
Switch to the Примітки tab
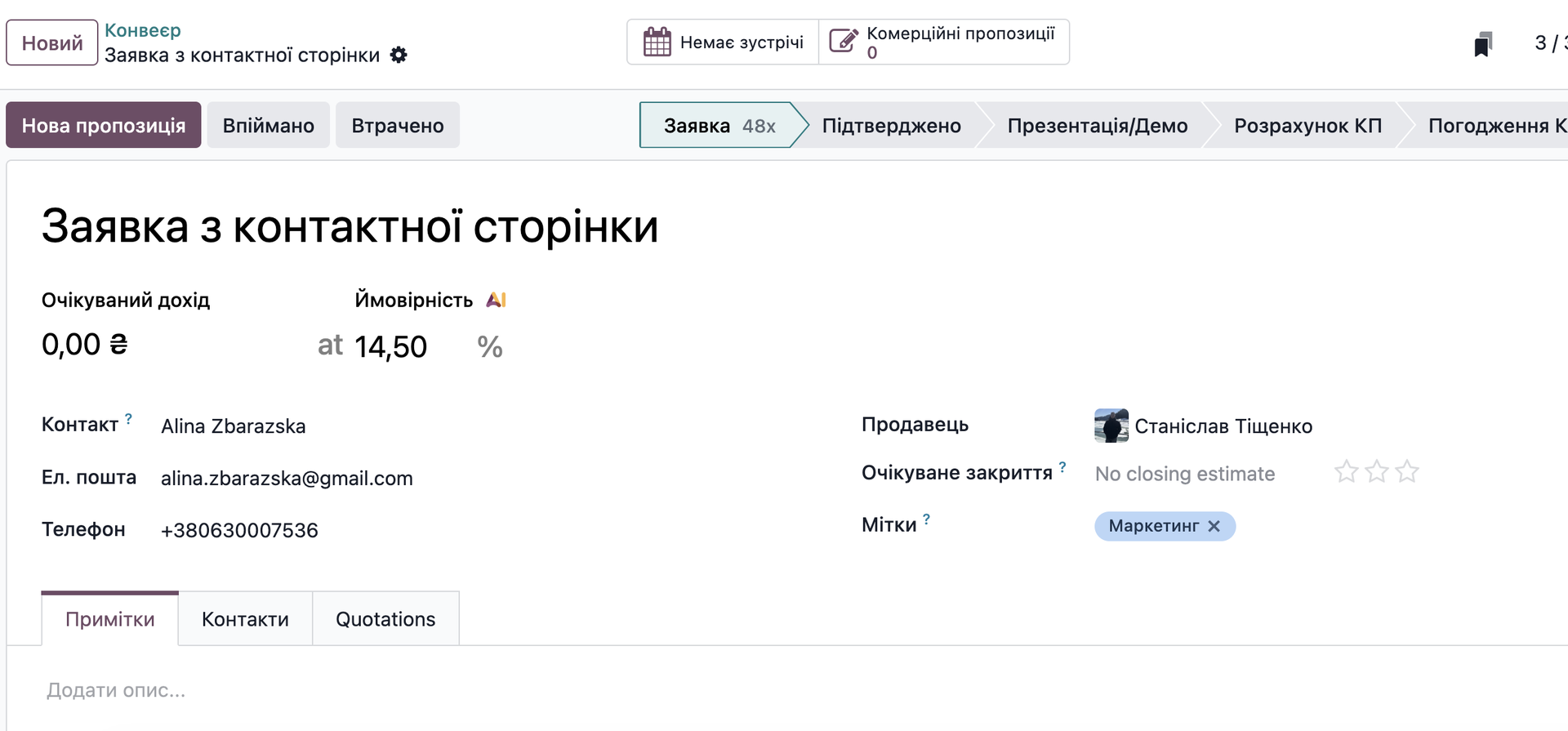tap(110, 619)
